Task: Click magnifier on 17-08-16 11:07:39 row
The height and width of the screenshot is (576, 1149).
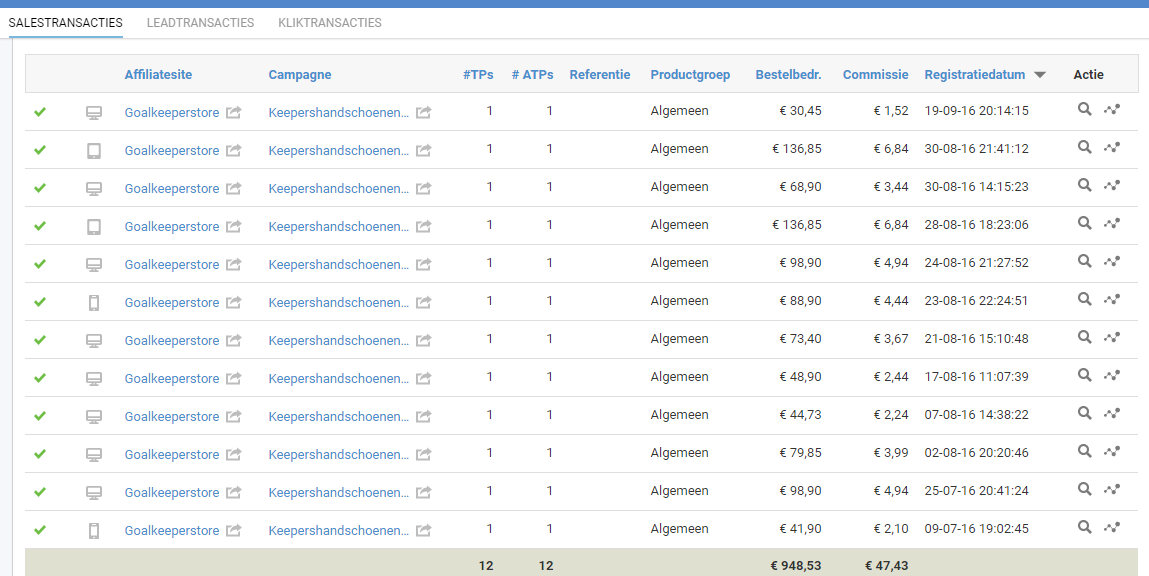Action: [1085, 376]
